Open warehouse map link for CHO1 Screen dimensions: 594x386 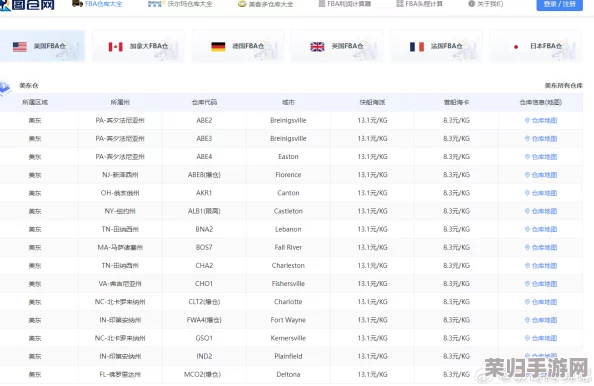(x=541, y=284)
